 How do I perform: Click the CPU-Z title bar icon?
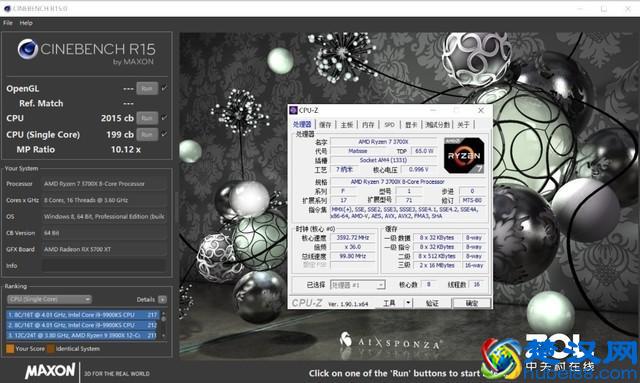pyautogui.click(x=293, y=110)
